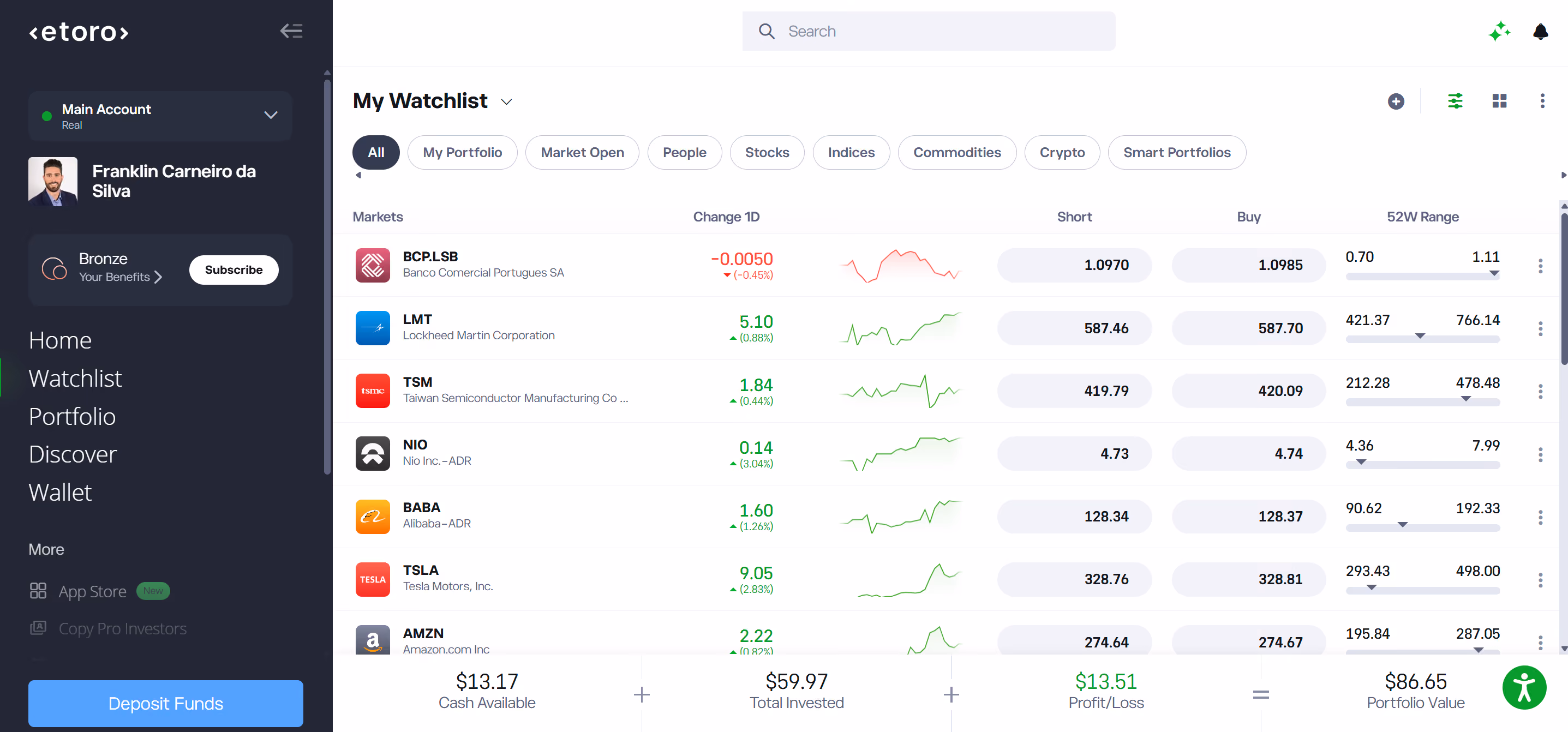Open the watchlist filter settings icon
Screen dimensions: 1568x732
pos(1455,101)
